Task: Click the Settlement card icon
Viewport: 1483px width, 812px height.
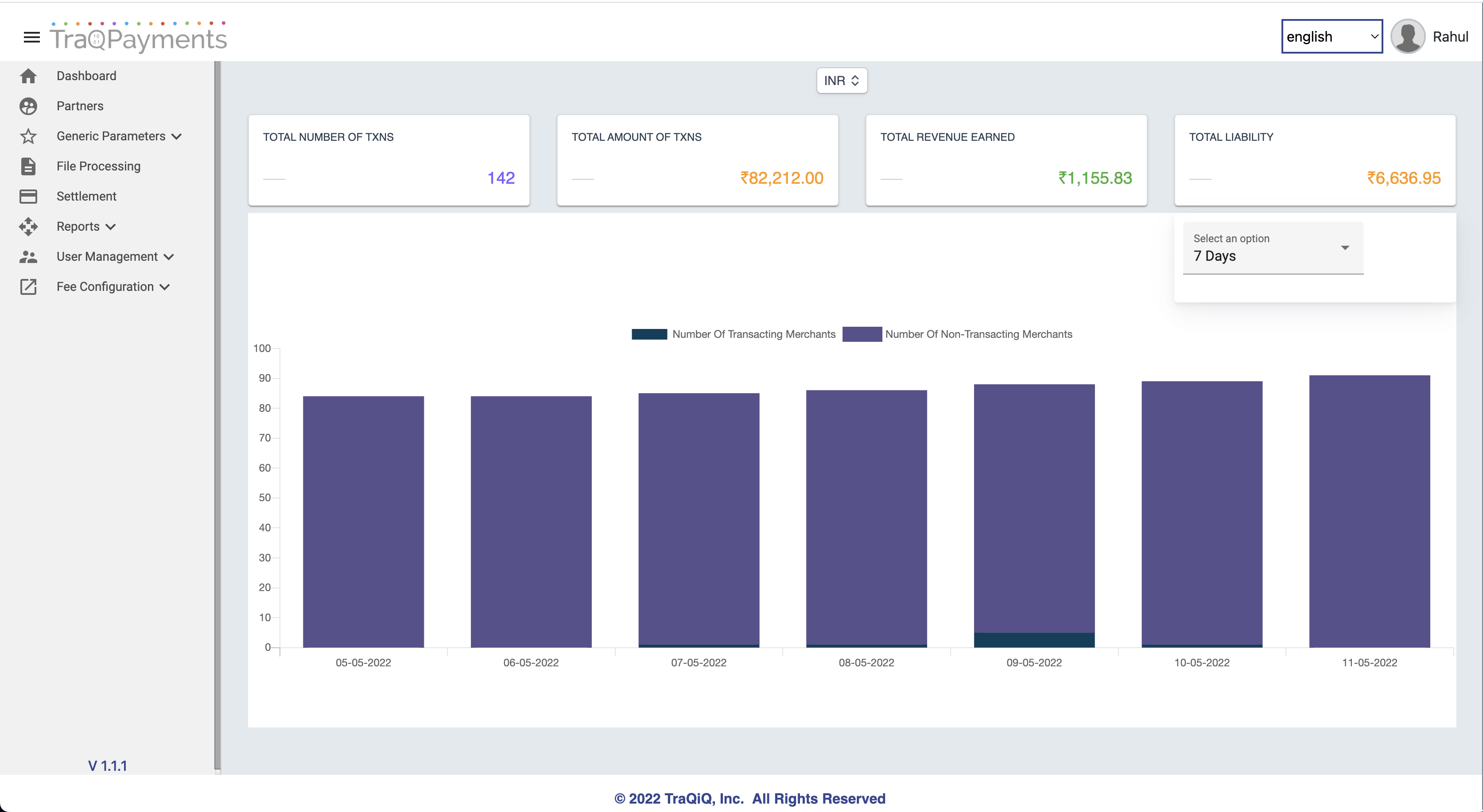Action: [x=28, y=196]
